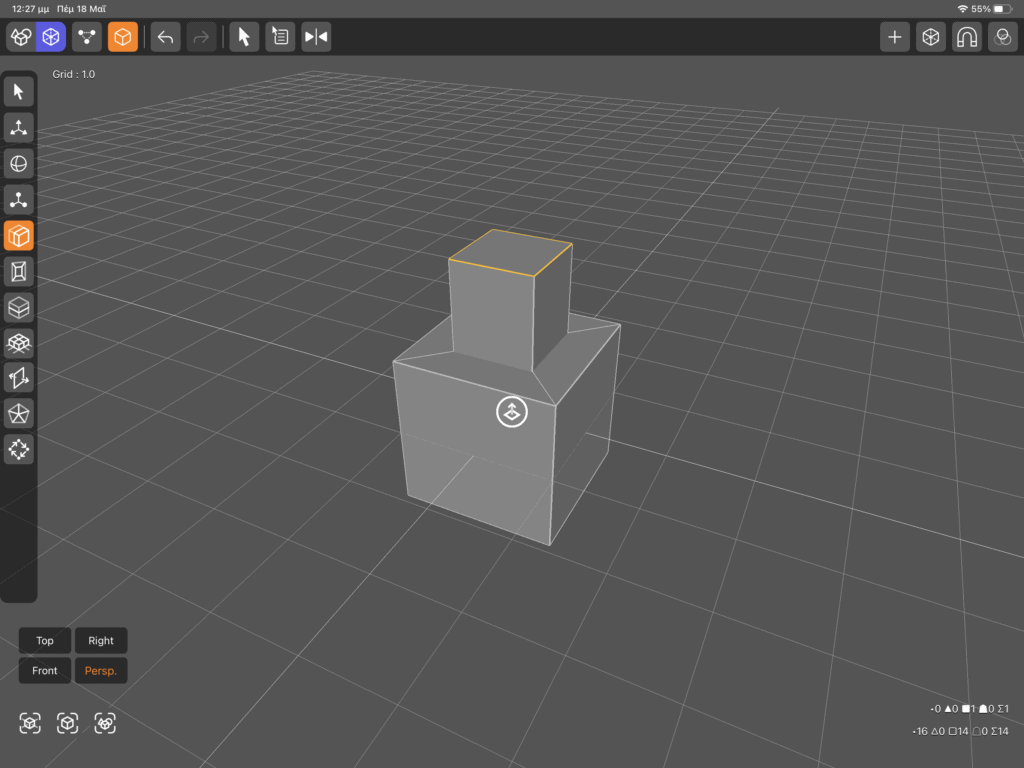
Task: Click the wireframe mesh-on-grid tool in sidebar
Action: tap(19, 343)
